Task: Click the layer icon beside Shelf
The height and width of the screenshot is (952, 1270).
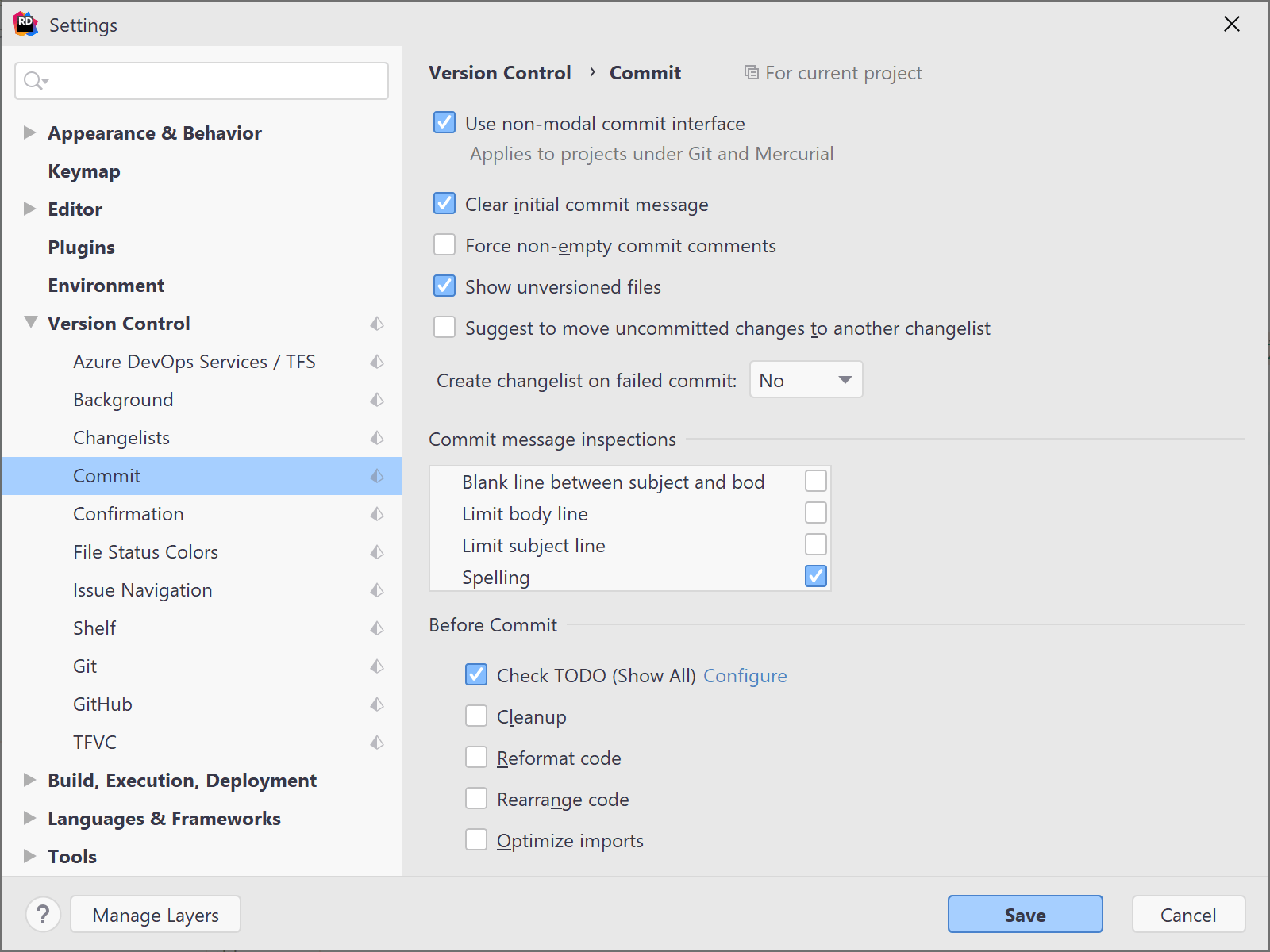Action: pos(377,628)
